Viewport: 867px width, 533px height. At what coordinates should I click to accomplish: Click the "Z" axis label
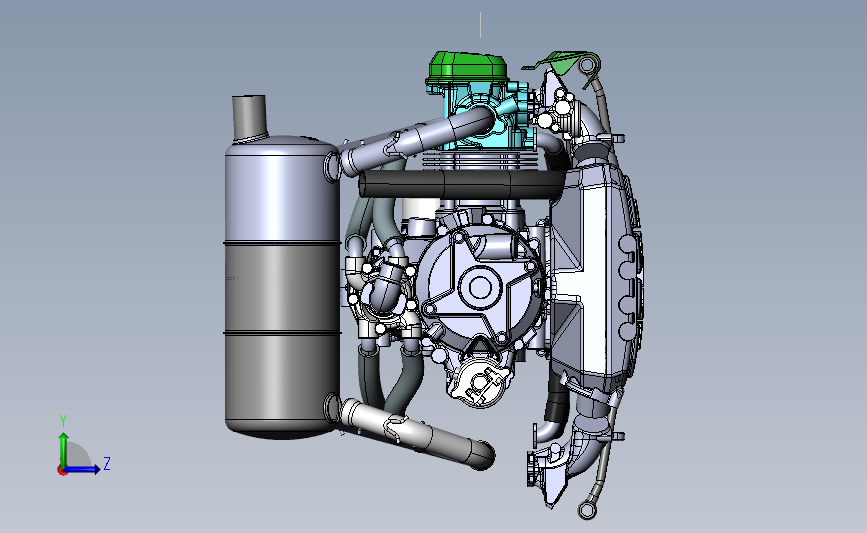(x=107, y=463)
